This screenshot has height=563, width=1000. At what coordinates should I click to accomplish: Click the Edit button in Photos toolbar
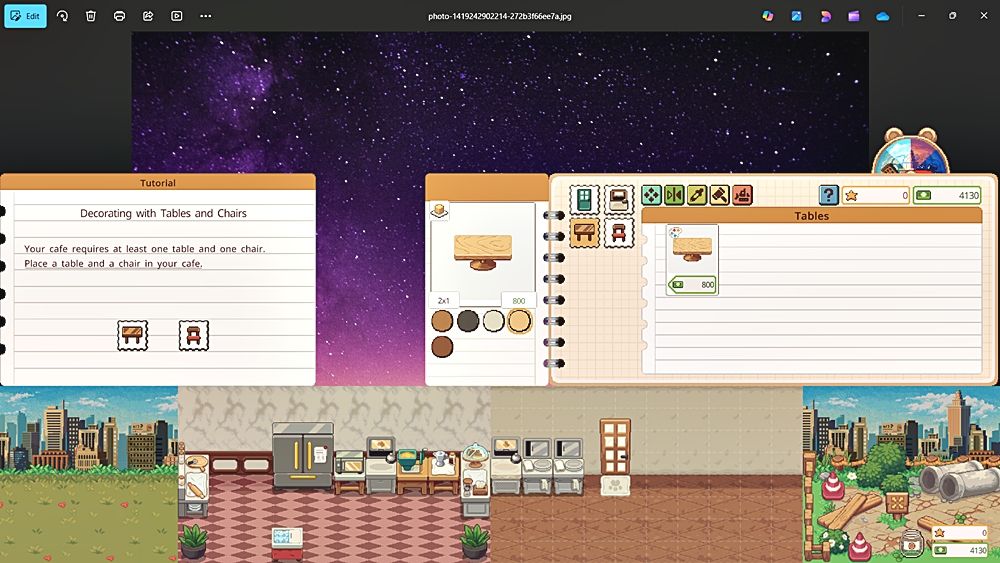click(26, 16)
